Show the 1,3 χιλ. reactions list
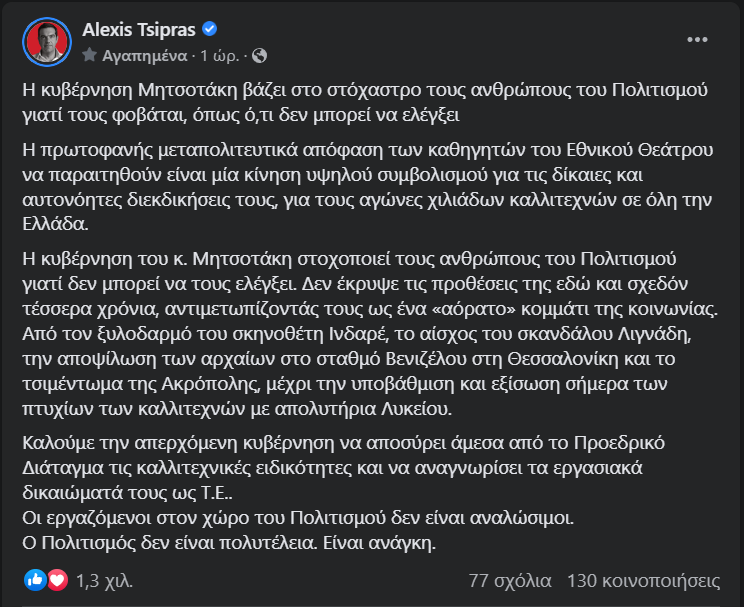Image resolution: width=744 pixels, height=607 pixels. tap(104, 580)
